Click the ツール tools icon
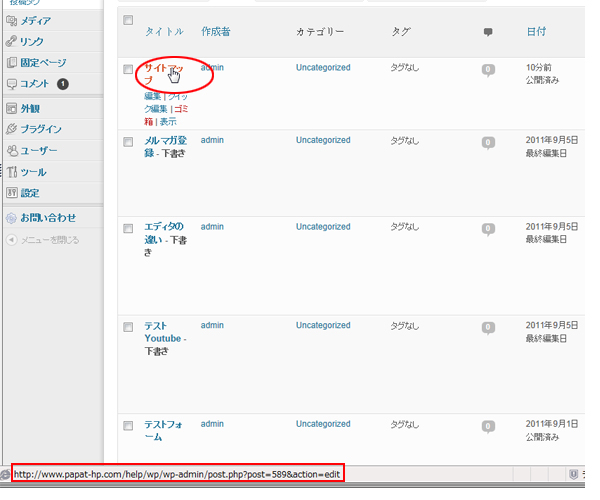 11,172
